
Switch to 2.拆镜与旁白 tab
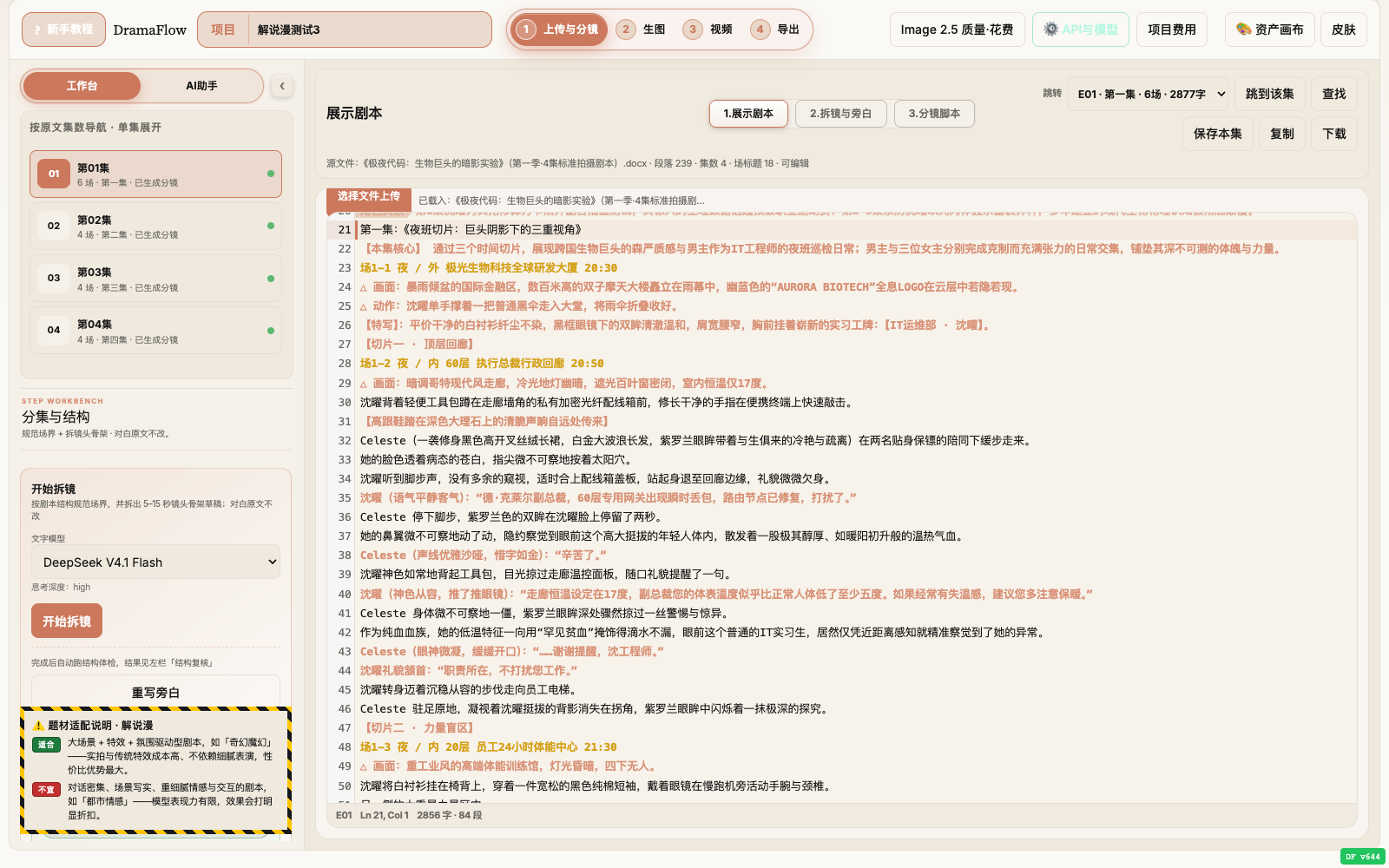[840, 114]
